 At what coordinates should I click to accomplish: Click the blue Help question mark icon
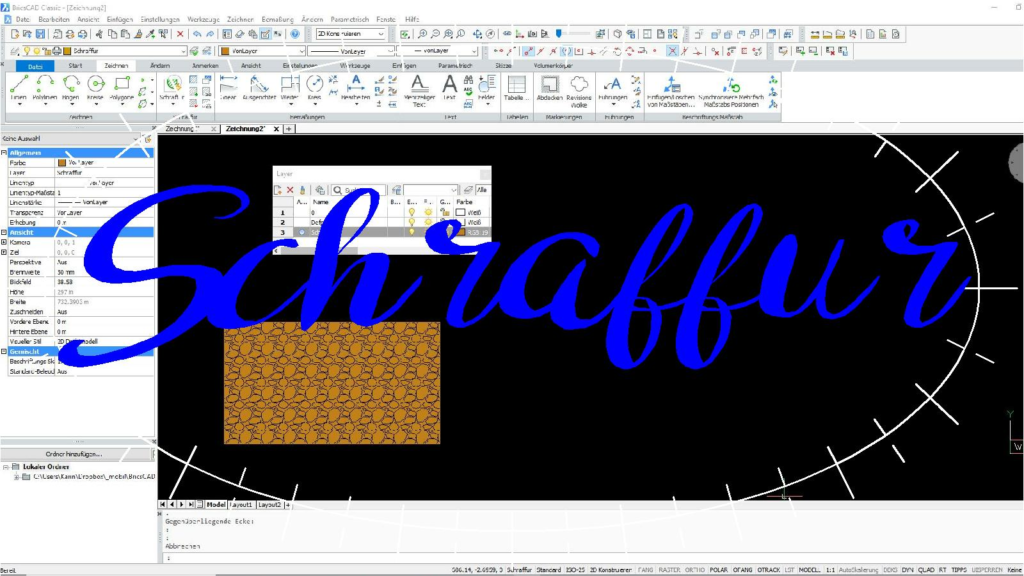[295, 34]
